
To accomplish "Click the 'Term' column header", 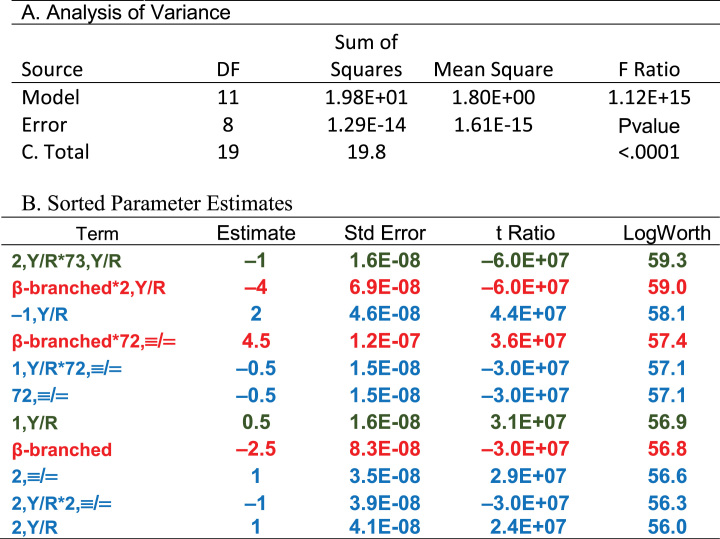I will click(x=97, y=234).
